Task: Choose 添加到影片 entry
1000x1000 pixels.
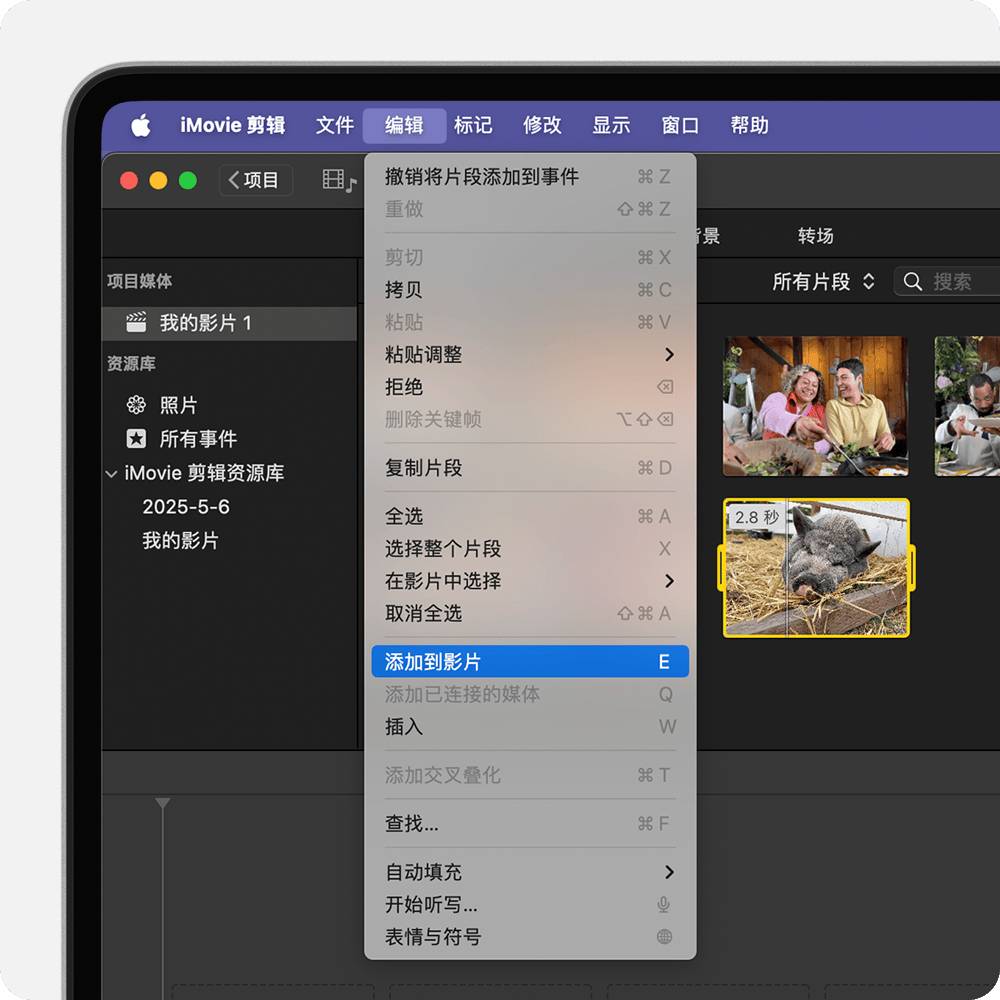Action: [x=529, y=661]
